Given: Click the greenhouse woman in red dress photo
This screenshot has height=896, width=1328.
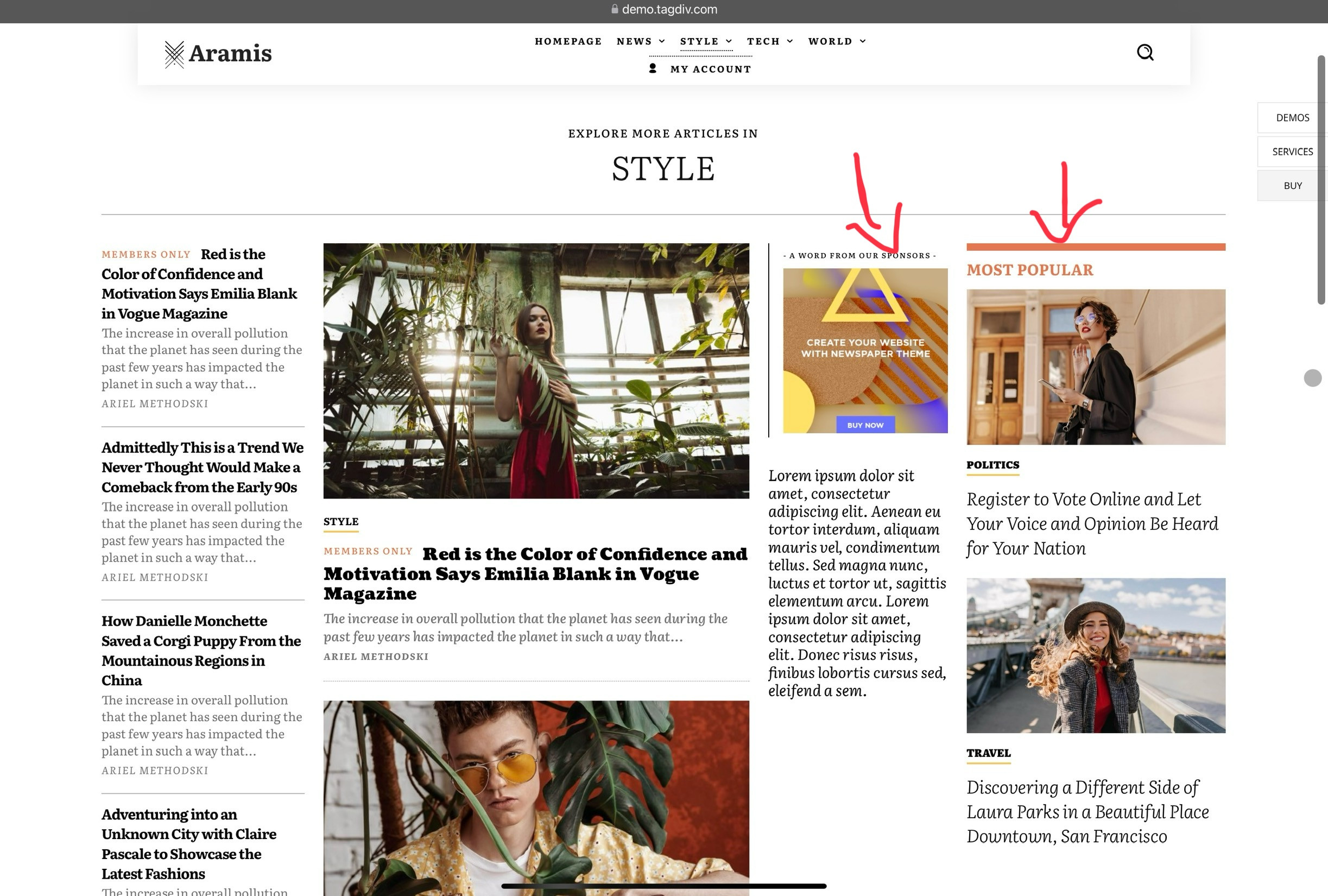Looking at the screenshot, I should click(x=536, y=371).
